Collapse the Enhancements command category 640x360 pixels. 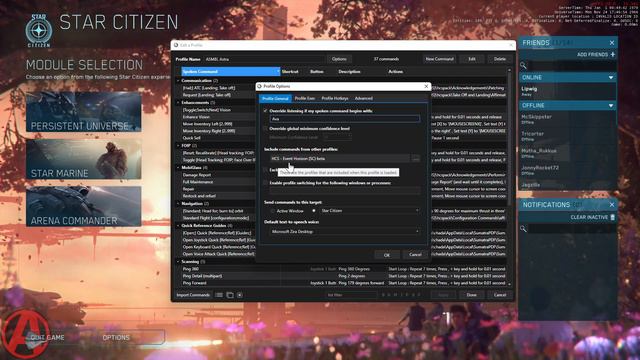tap(178, 102)
